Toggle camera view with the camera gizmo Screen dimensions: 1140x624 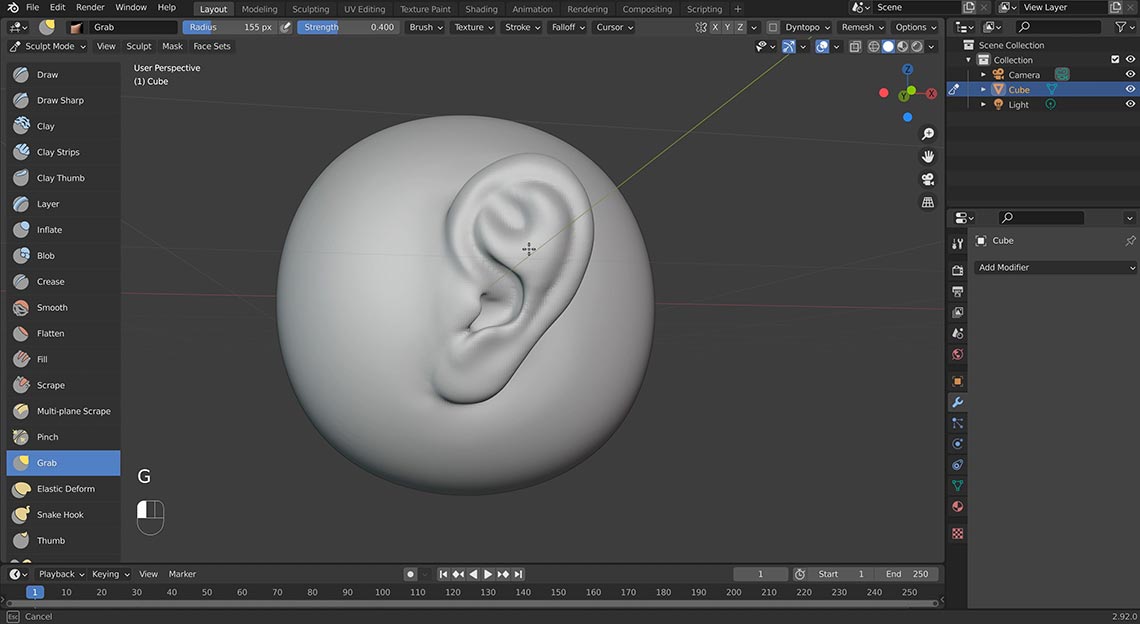[928, 180]
